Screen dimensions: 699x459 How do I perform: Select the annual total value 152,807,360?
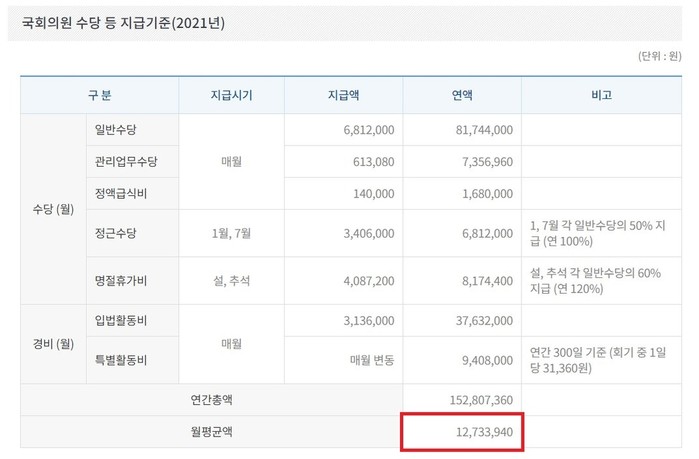(x=478, y=400)
